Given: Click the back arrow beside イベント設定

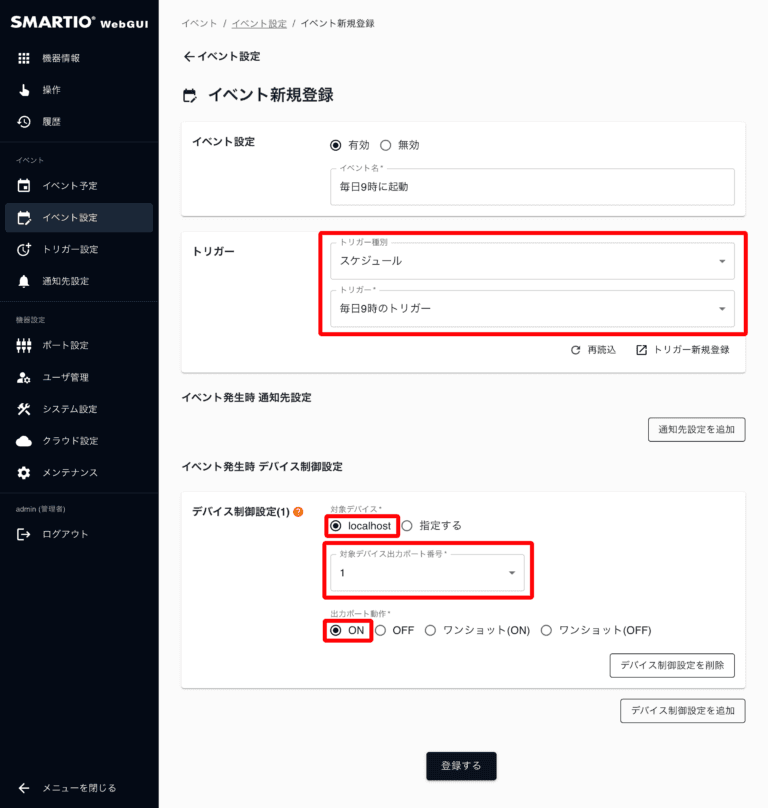Looking at the screenshot, I should click(189, 57).
